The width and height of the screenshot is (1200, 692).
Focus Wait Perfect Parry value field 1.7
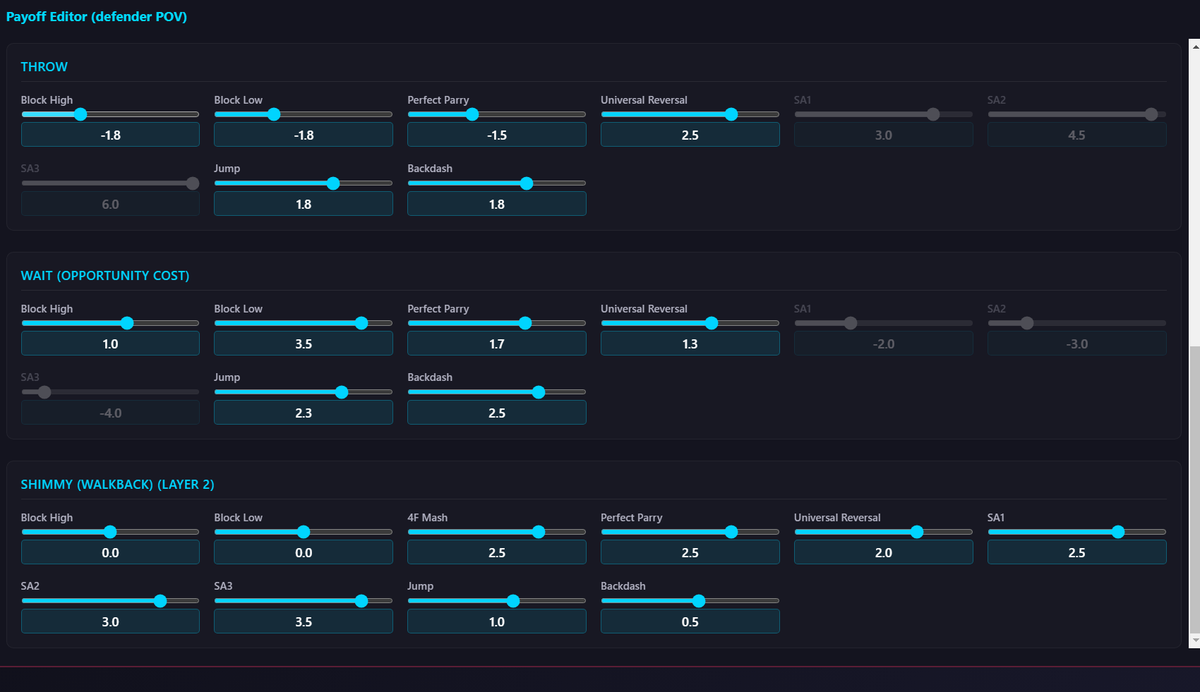[x=497, y=344]
